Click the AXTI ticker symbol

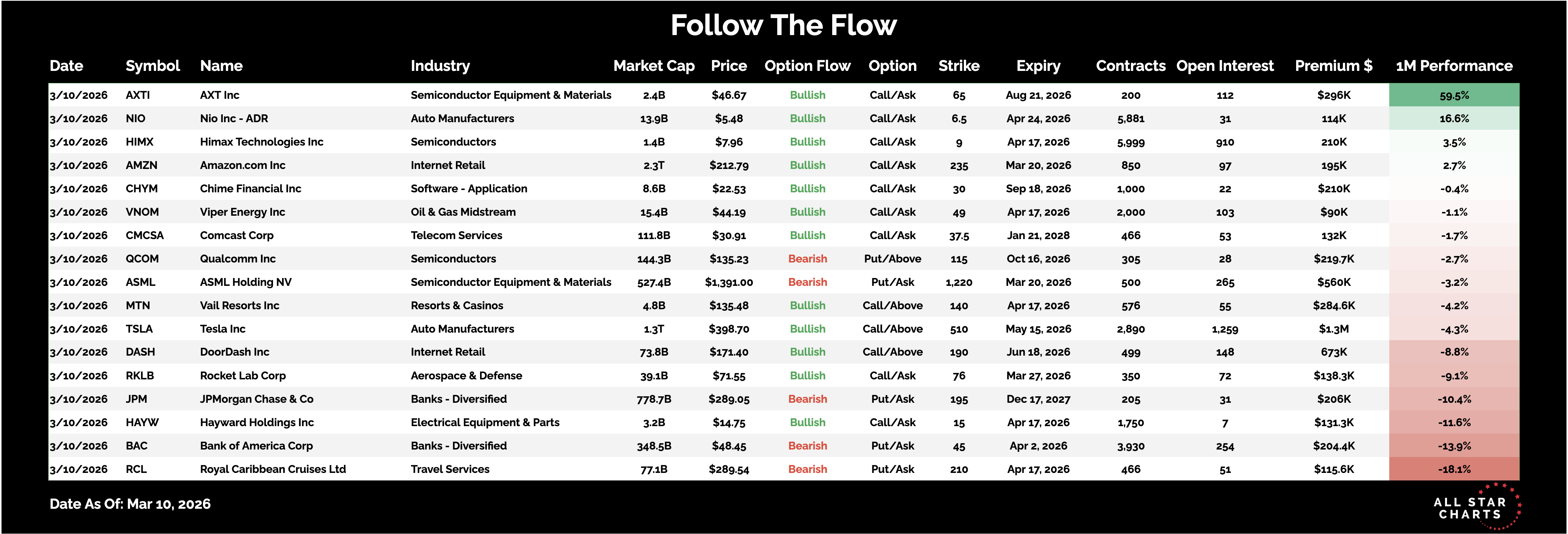pos(138,95)
